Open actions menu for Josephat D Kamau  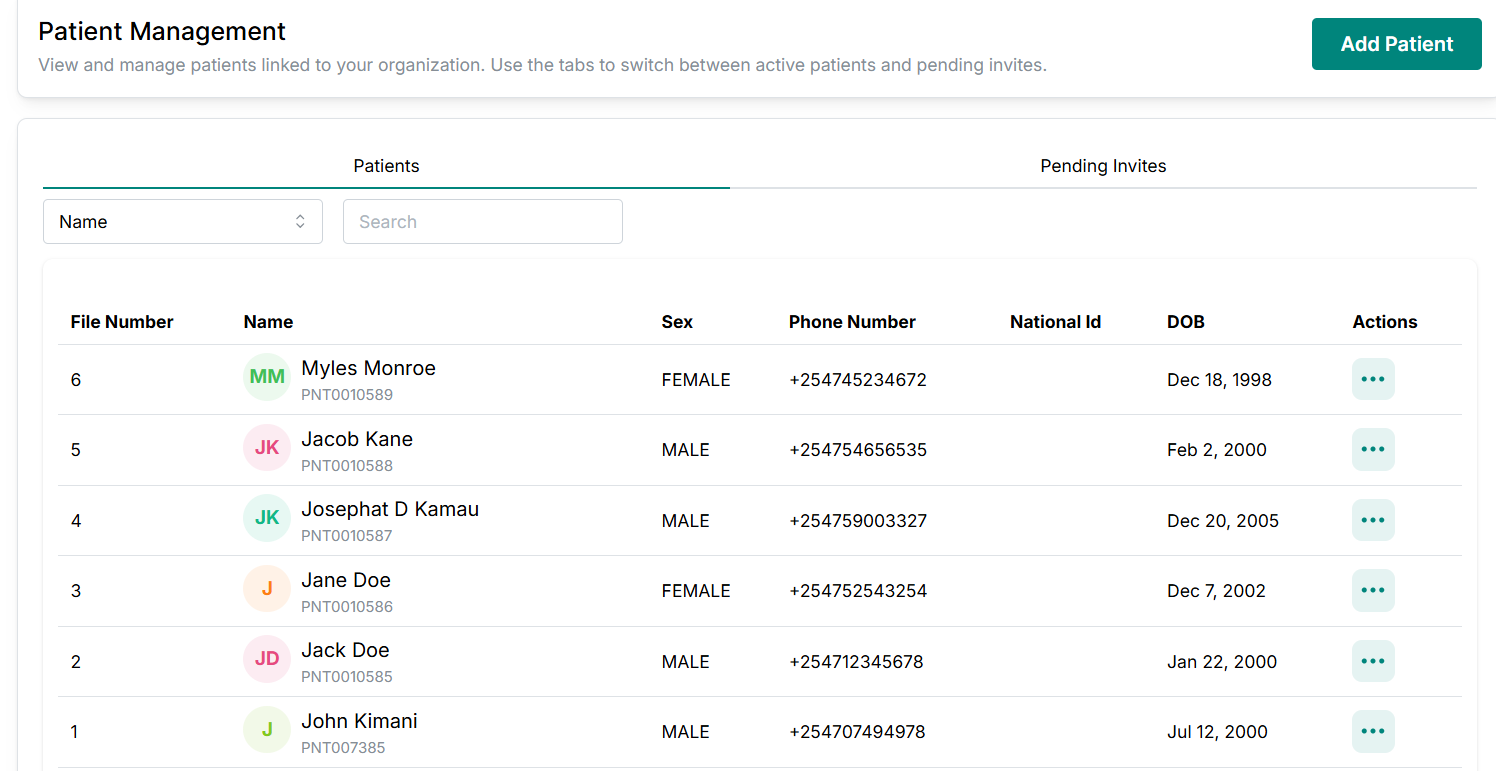(1373, 520)
